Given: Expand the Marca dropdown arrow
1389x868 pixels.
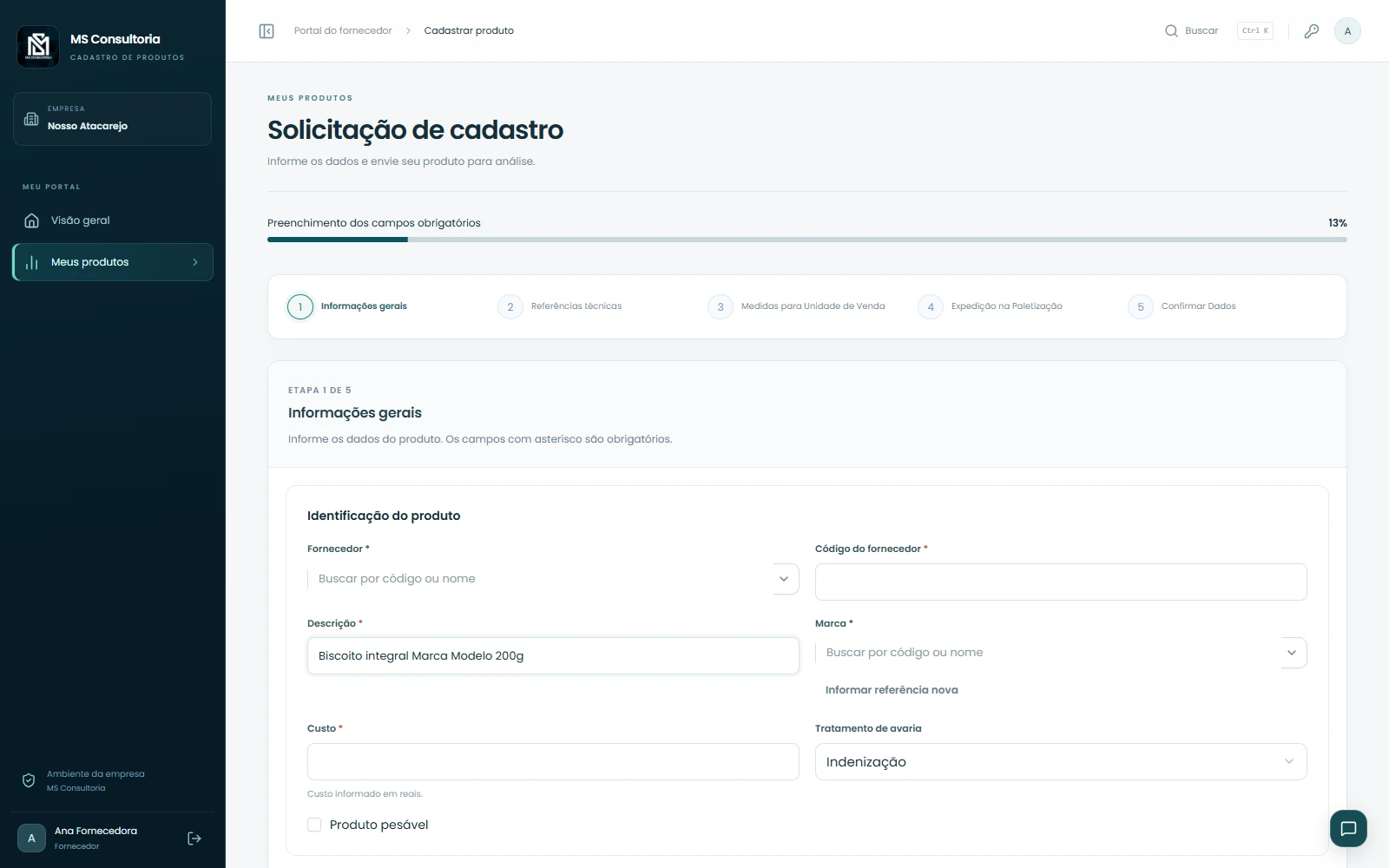Looking at the screenshot, I should coord(1292,653).
